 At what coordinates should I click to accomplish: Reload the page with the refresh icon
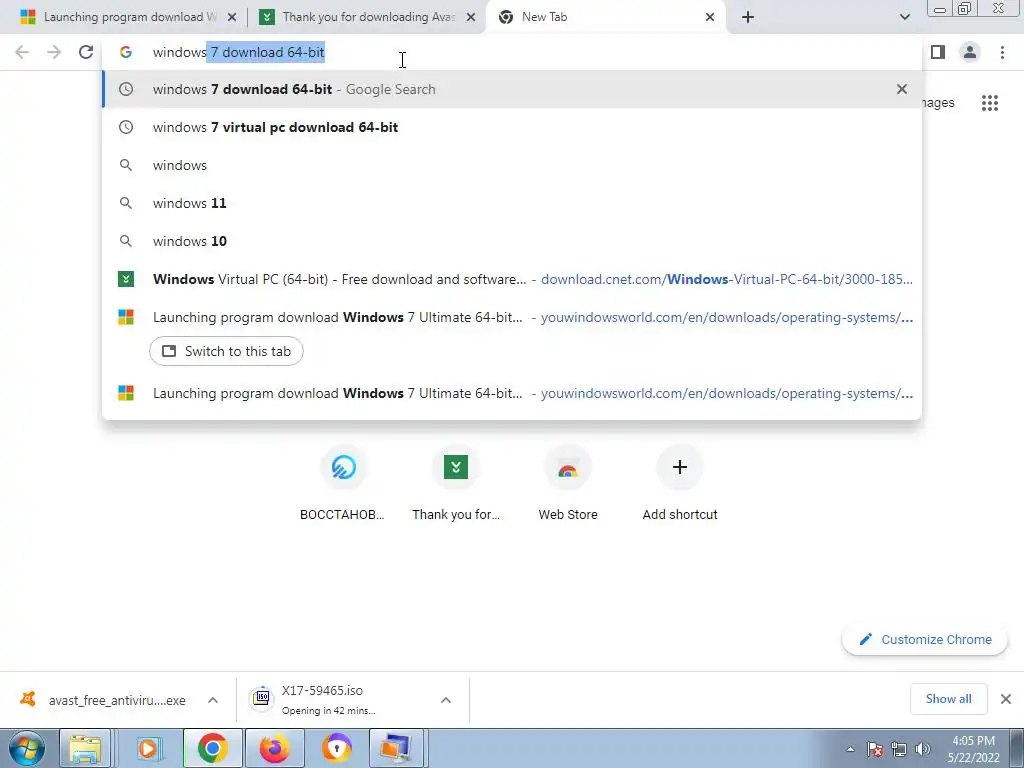coord(86,52)
